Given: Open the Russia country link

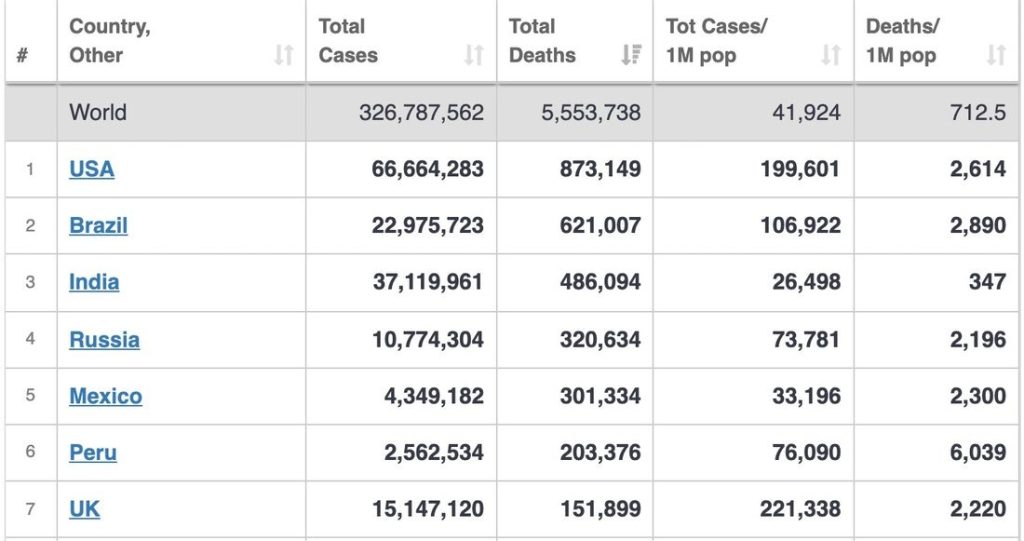Looking at the screenshot, I should pyautogui.click(x=104, y=339).
